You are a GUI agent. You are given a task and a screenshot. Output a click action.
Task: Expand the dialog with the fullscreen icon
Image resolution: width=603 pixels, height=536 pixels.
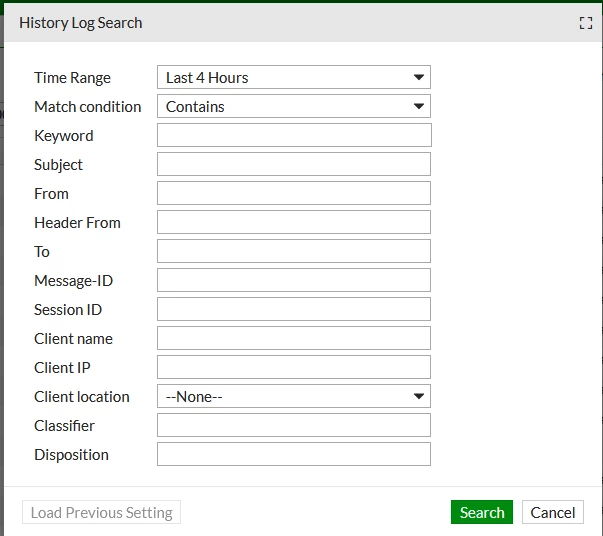(x=586, y=23)
